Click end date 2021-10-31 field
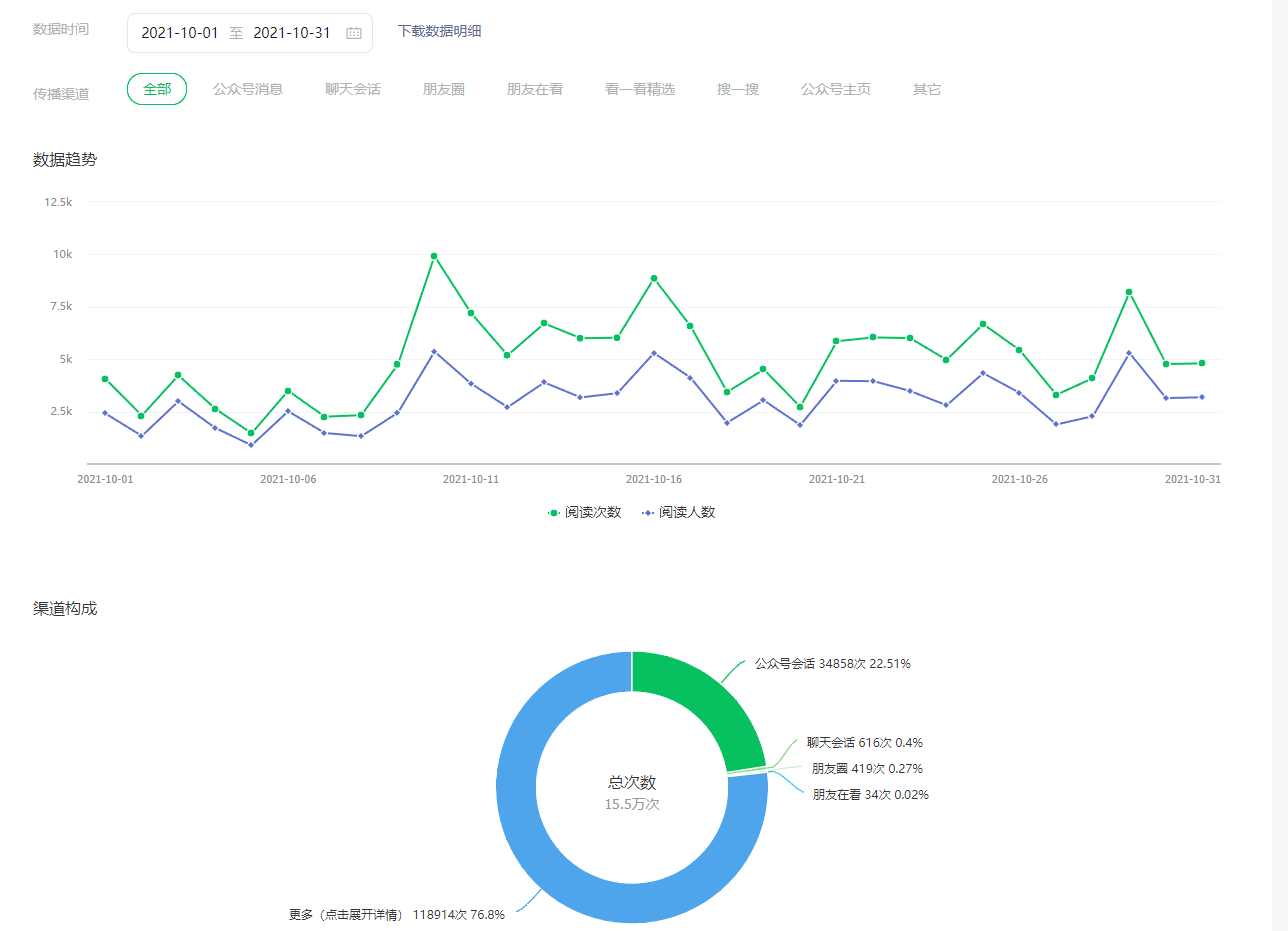Image resolution: width=1288 pixels, height=931 pixels. coord(292,33)
